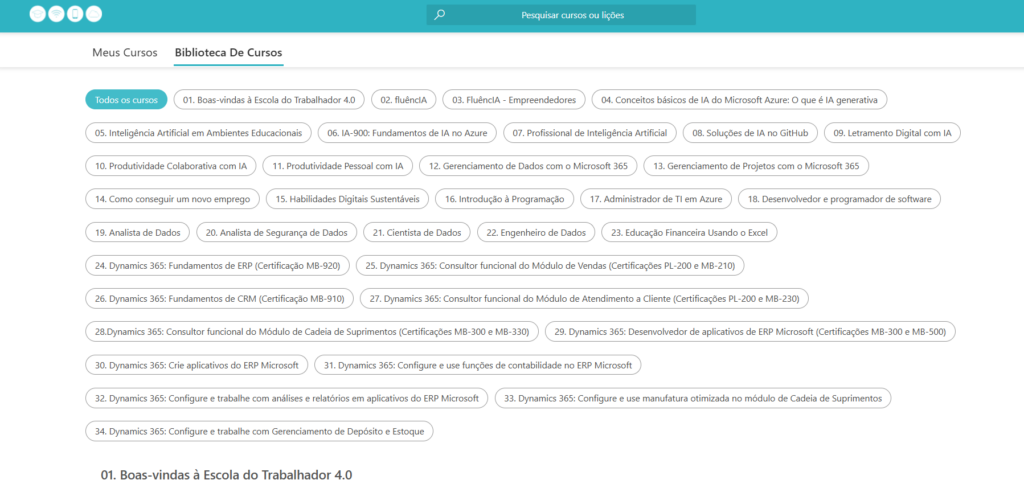Image resolution: width=1024 pixels, height=484 pixels.
Task: Select 14. Como conseguir um novo emprego
Action: (172, 199)
